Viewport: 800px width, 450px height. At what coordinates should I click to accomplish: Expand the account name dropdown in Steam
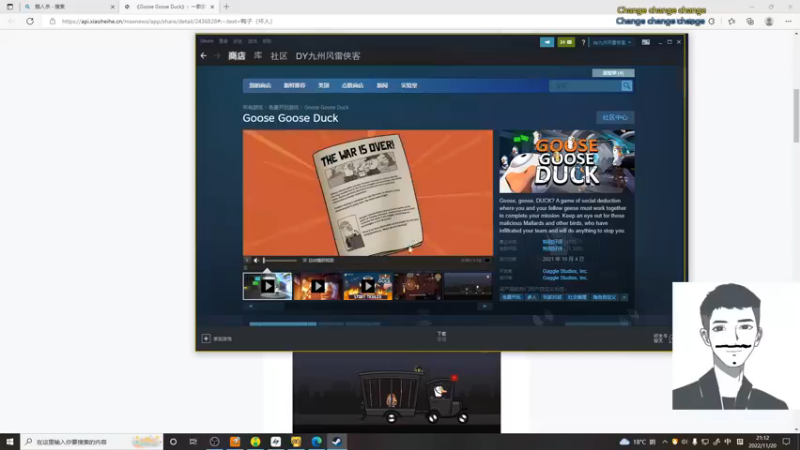click(612, 42)
